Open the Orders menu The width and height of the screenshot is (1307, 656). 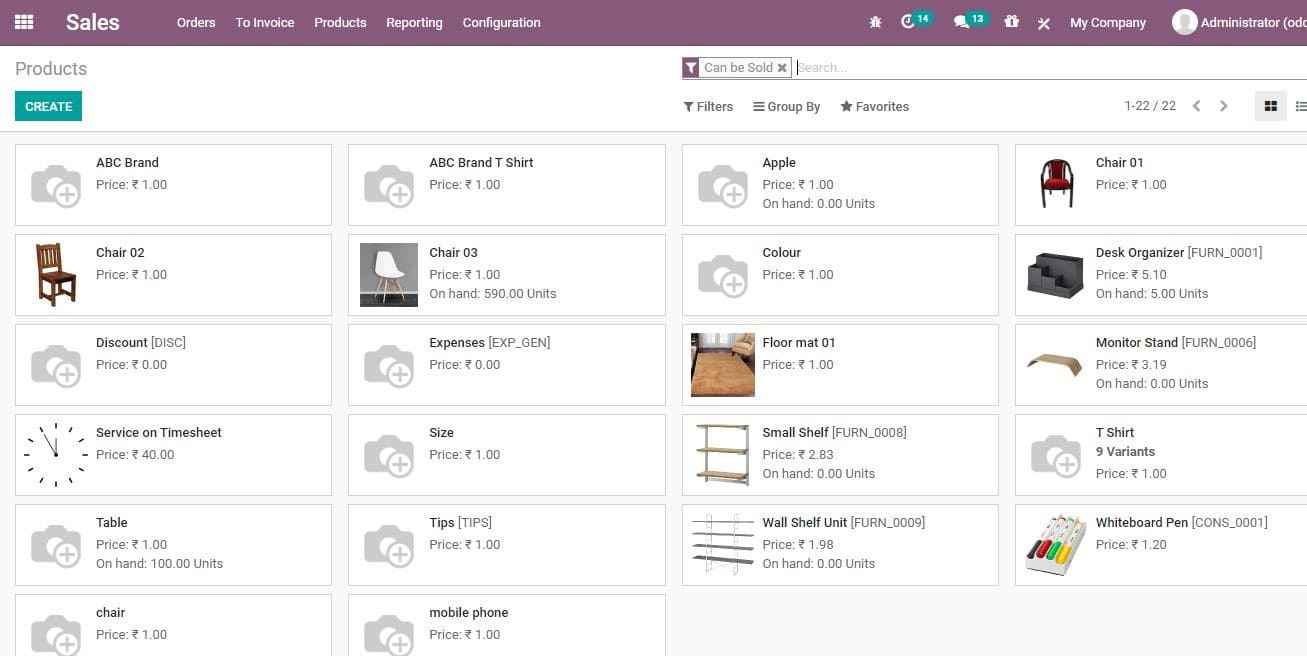[x=195, y=22]
